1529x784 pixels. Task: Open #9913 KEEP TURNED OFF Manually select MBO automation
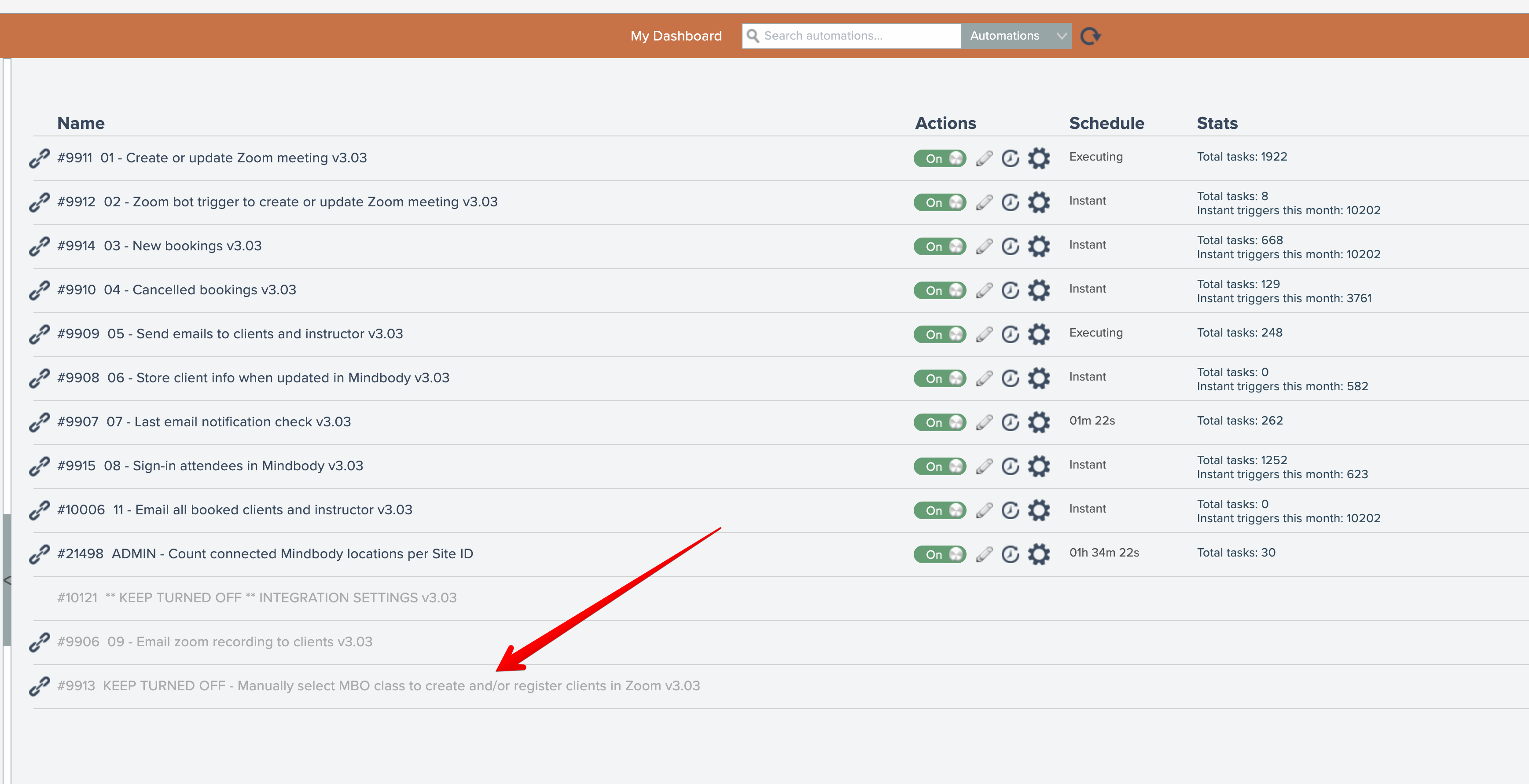click(x=378, y=686)
